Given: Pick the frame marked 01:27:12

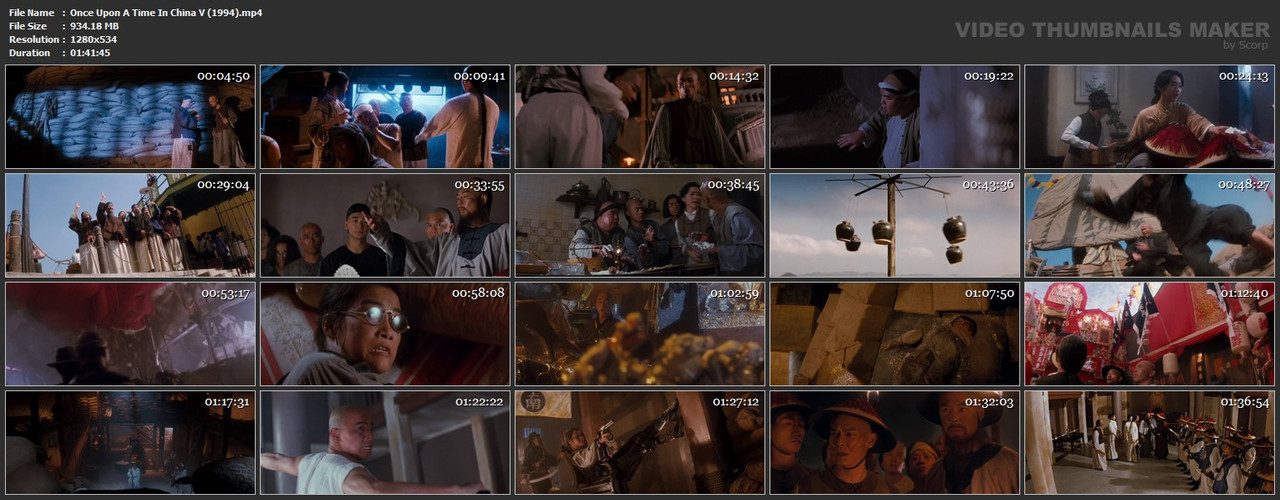Looking at the screenshot, I should (x=640, y=442).
